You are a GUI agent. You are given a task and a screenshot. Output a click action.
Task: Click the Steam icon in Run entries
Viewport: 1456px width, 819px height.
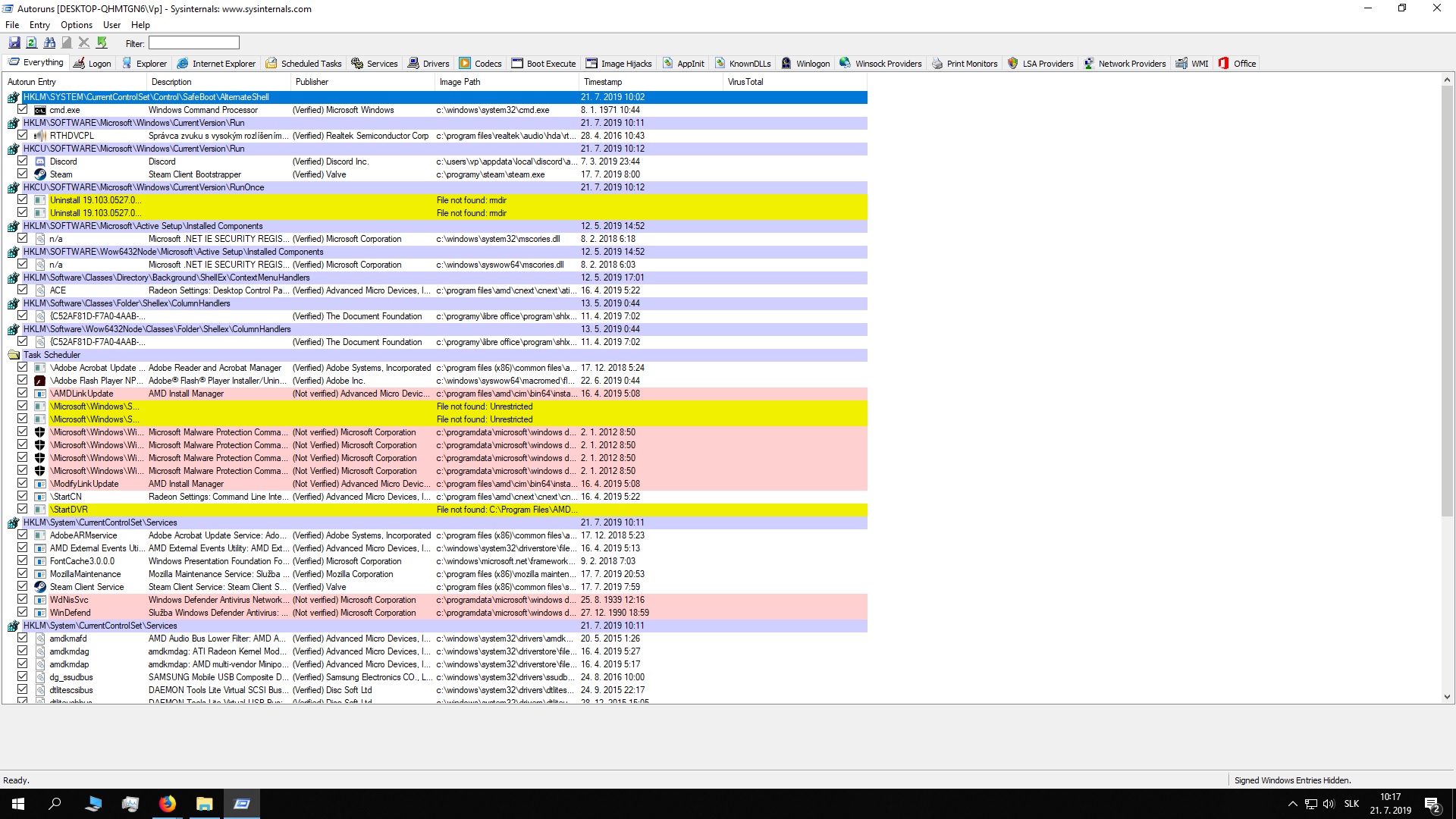[x=40, y=174]
